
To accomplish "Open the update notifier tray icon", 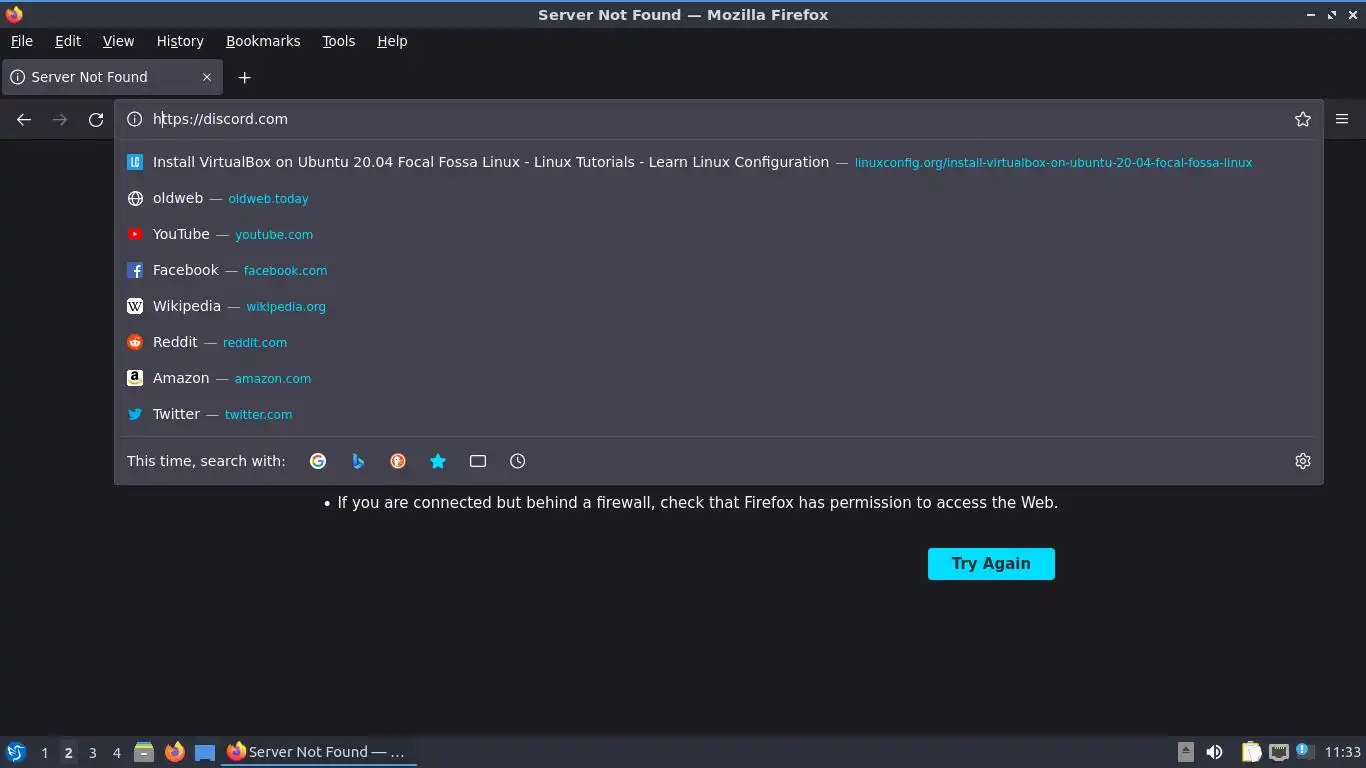I will pos(1303,750).
